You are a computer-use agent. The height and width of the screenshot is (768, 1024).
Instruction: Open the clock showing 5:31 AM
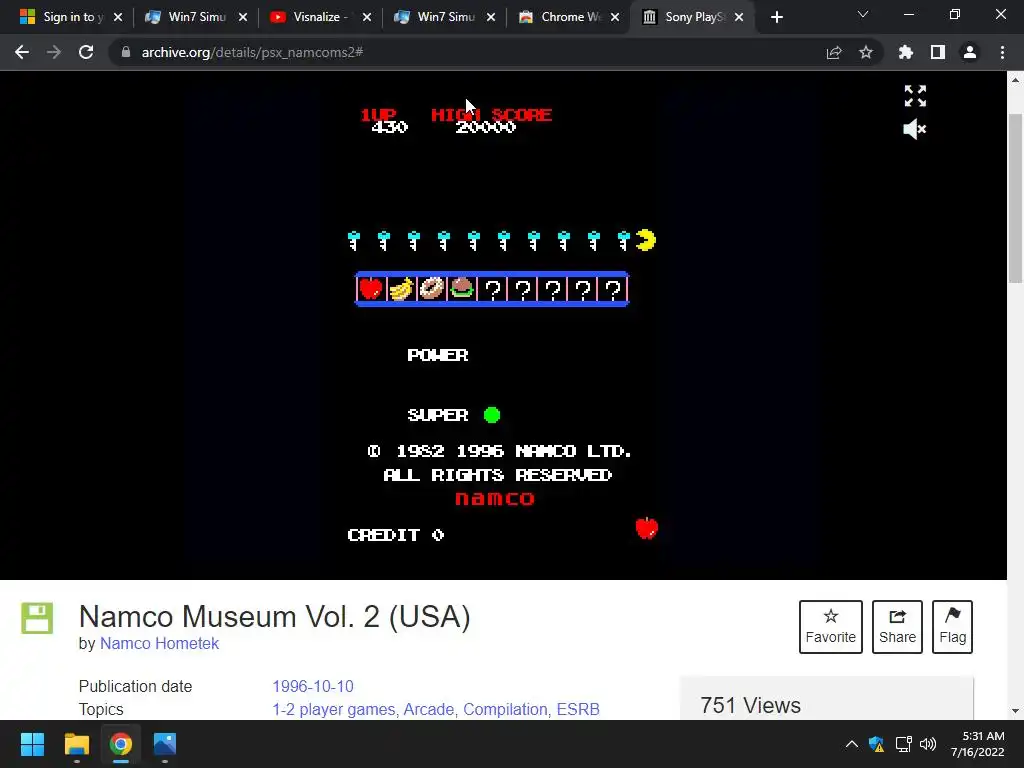(x=977, y=744)
